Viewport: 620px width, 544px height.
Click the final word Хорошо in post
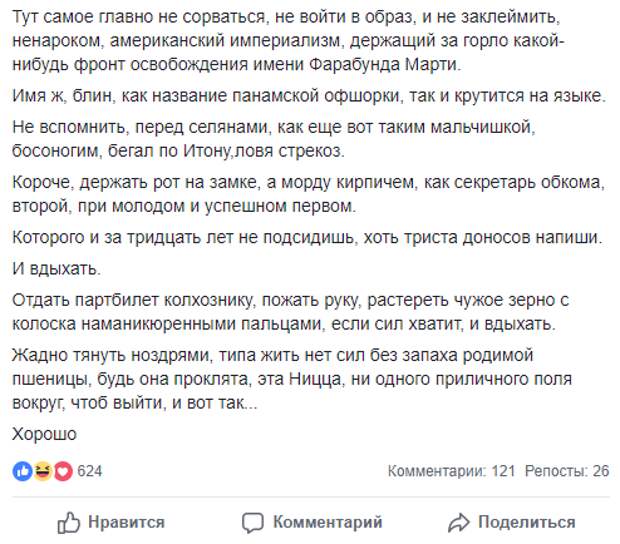point(44,434)
